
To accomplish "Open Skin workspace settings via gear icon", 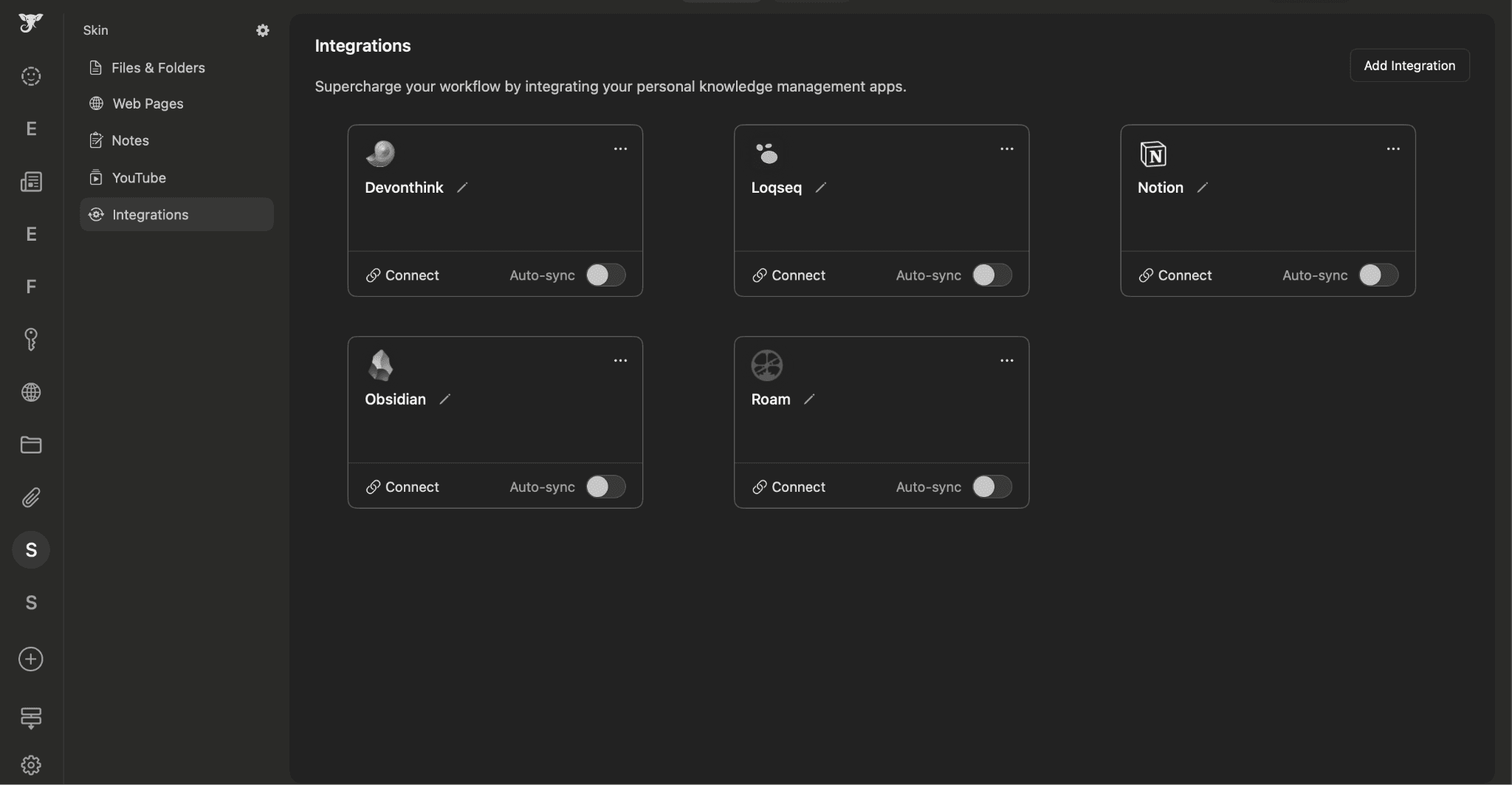I will [x=263, y=30].
